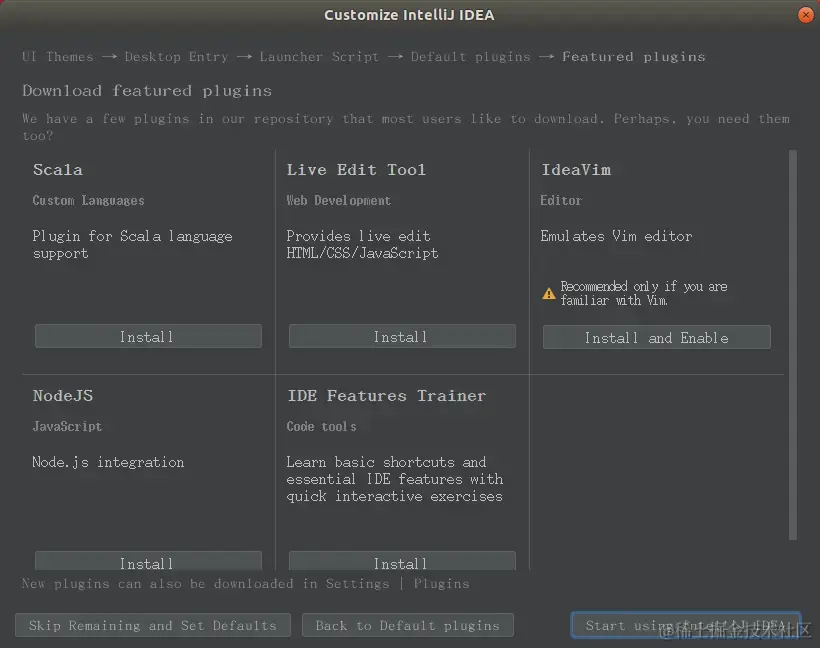Click Start using IntelliJ IDEA button
The height and width of the screenshot is (648, 820).
686,625
